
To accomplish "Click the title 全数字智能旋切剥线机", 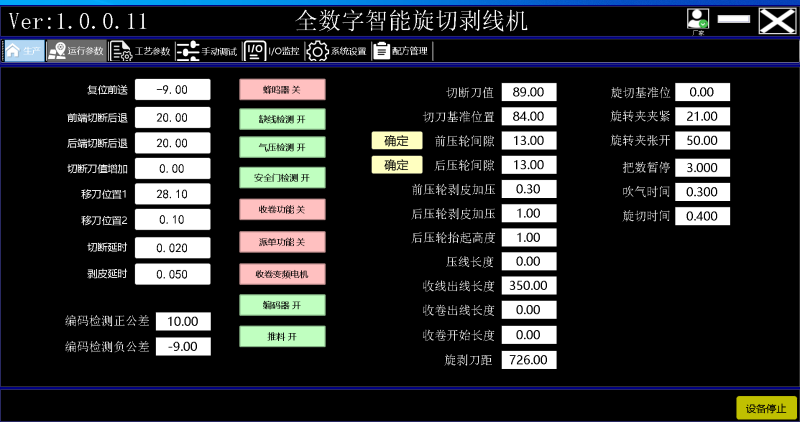I will [411, 21].
